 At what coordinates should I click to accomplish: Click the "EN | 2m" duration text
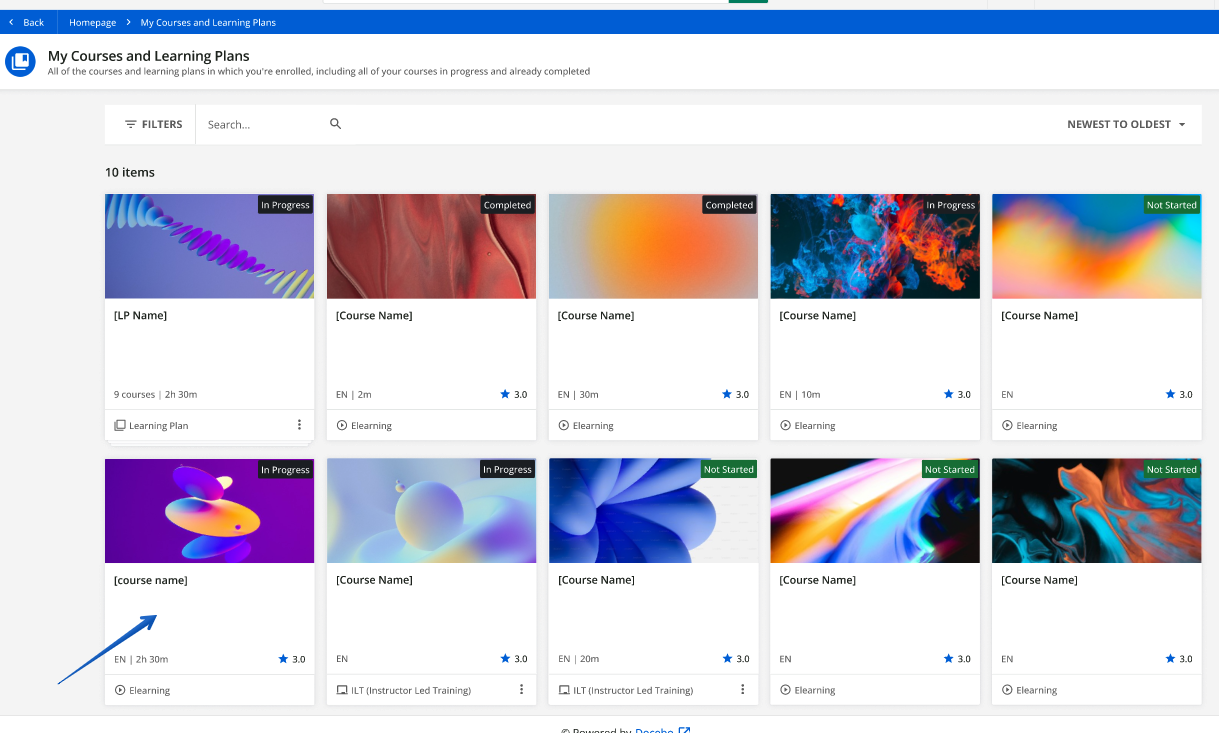pos(354,394)
